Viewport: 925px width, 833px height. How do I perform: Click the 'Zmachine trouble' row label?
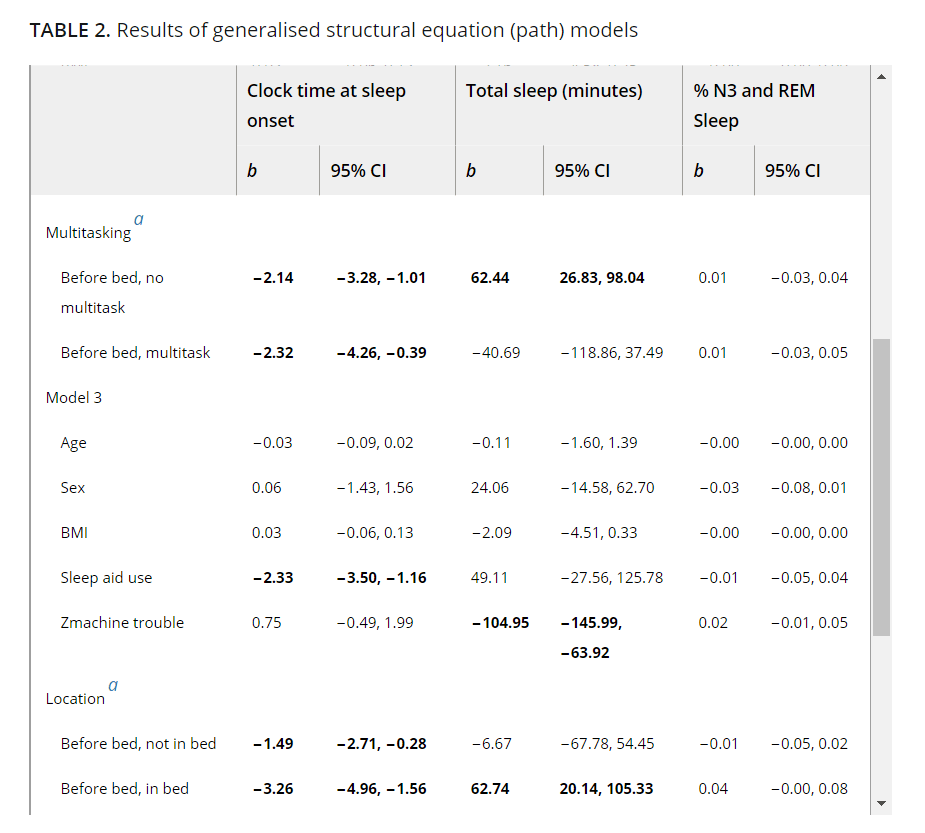click(122, 622)
